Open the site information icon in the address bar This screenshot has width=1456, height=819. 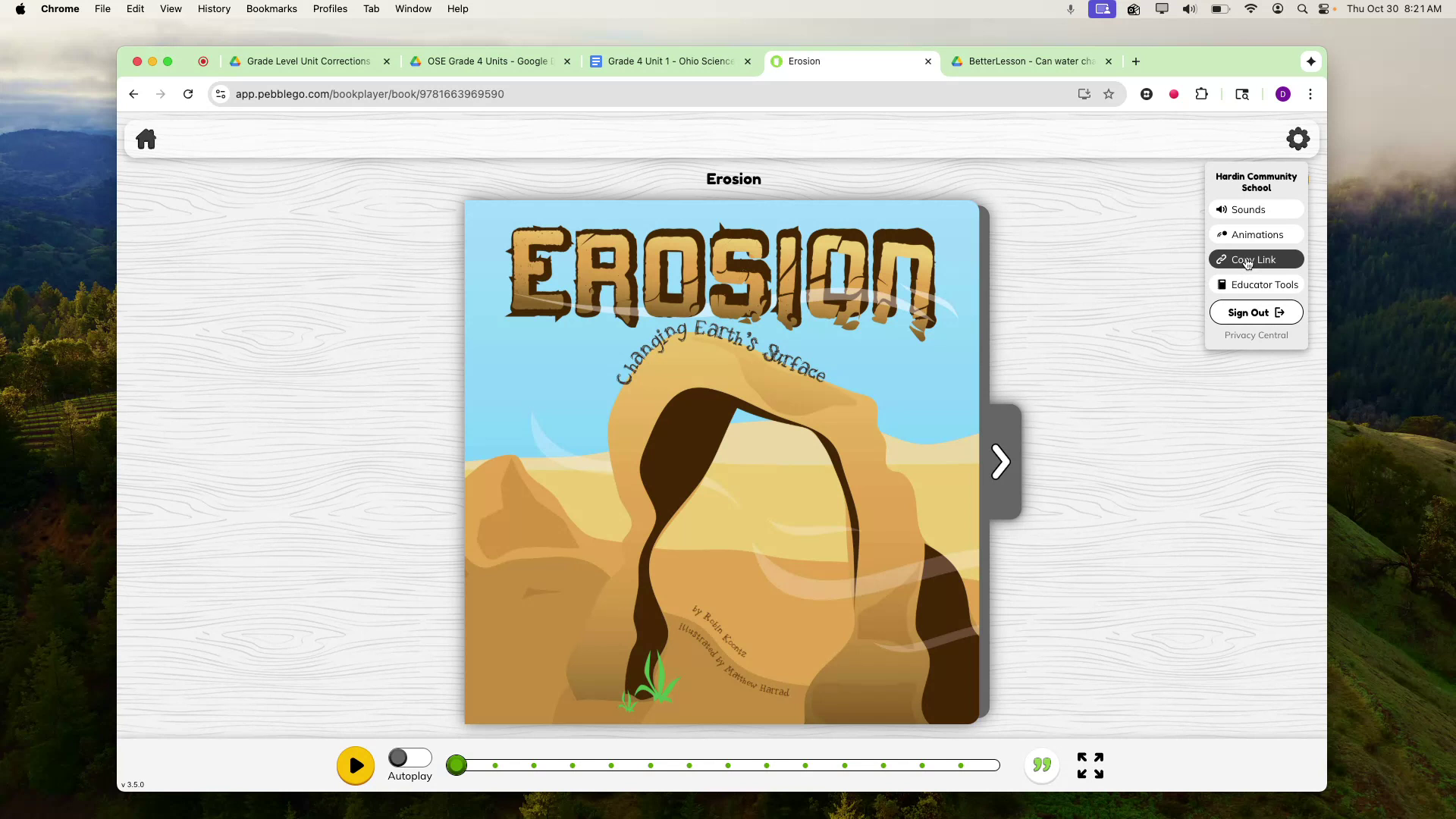coord(220,94)
